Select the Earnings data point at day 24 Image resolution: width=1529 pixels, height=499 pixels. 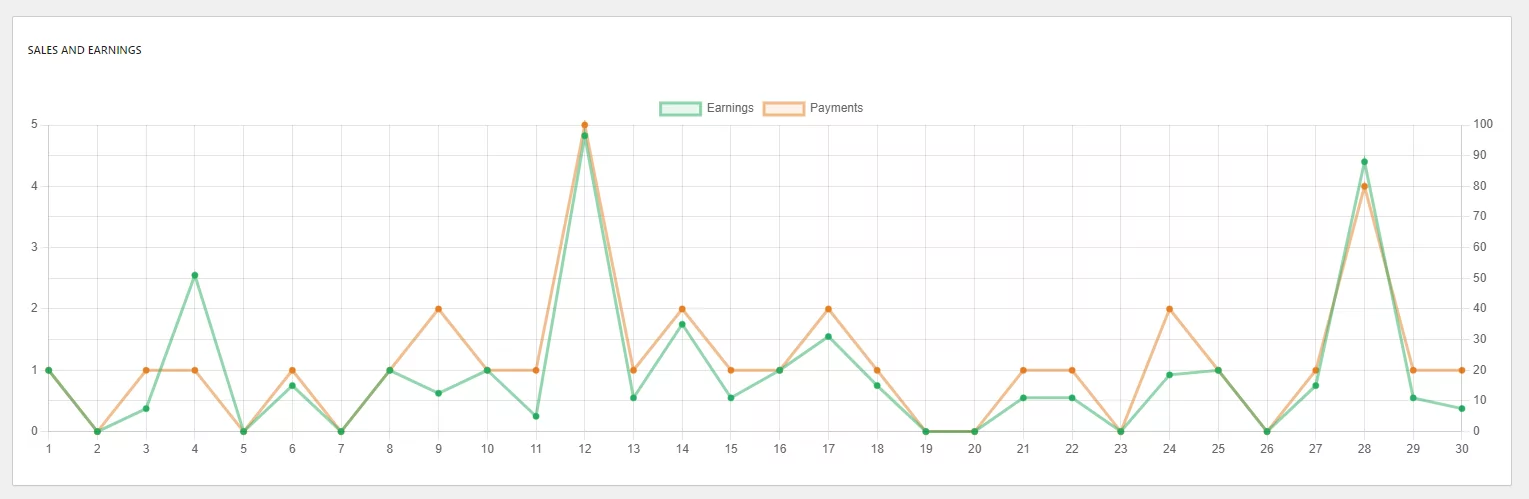point(1169,375)
